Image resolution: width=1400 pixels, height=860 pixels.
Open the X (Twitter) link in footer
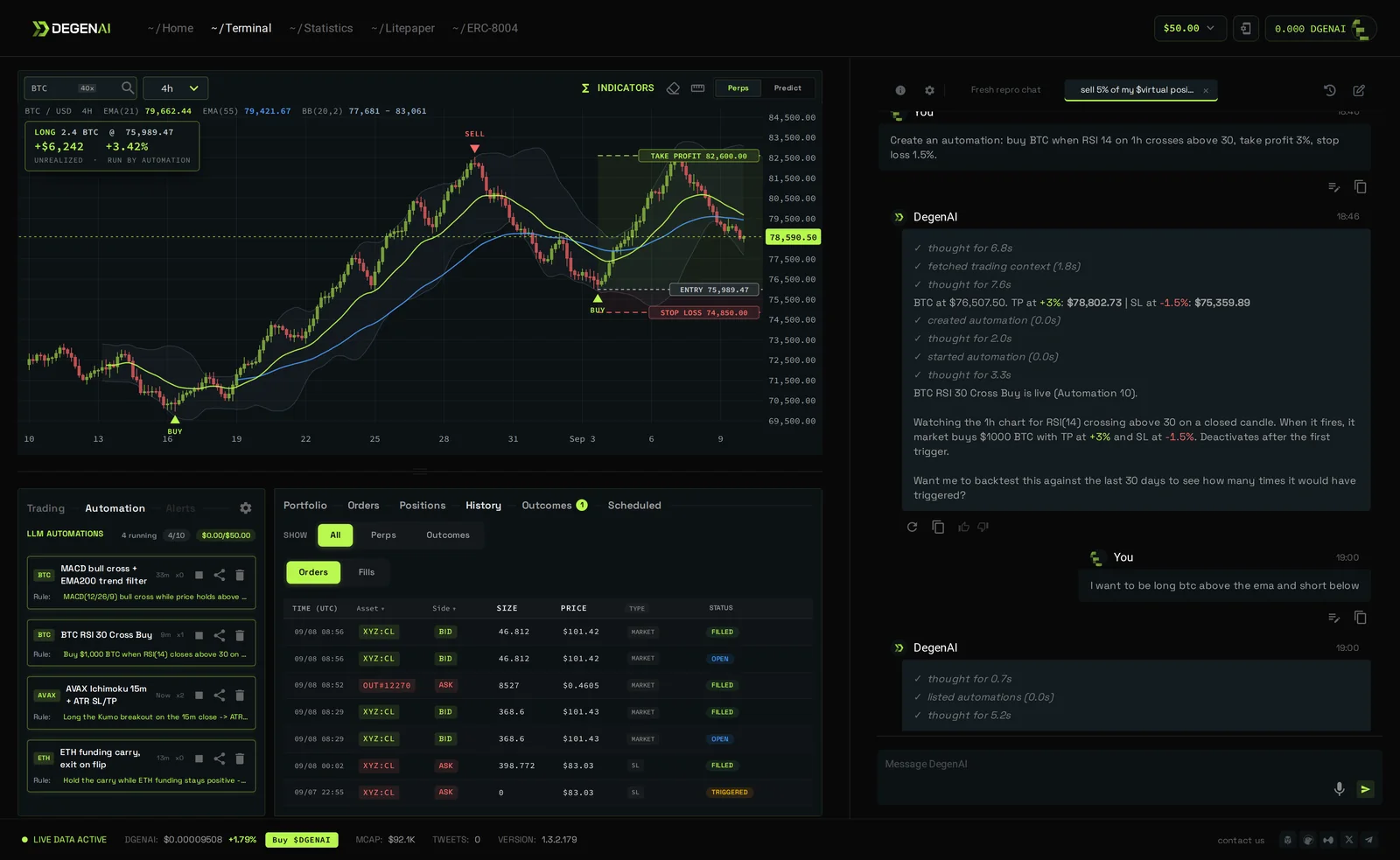click(x=1348, y=840)
